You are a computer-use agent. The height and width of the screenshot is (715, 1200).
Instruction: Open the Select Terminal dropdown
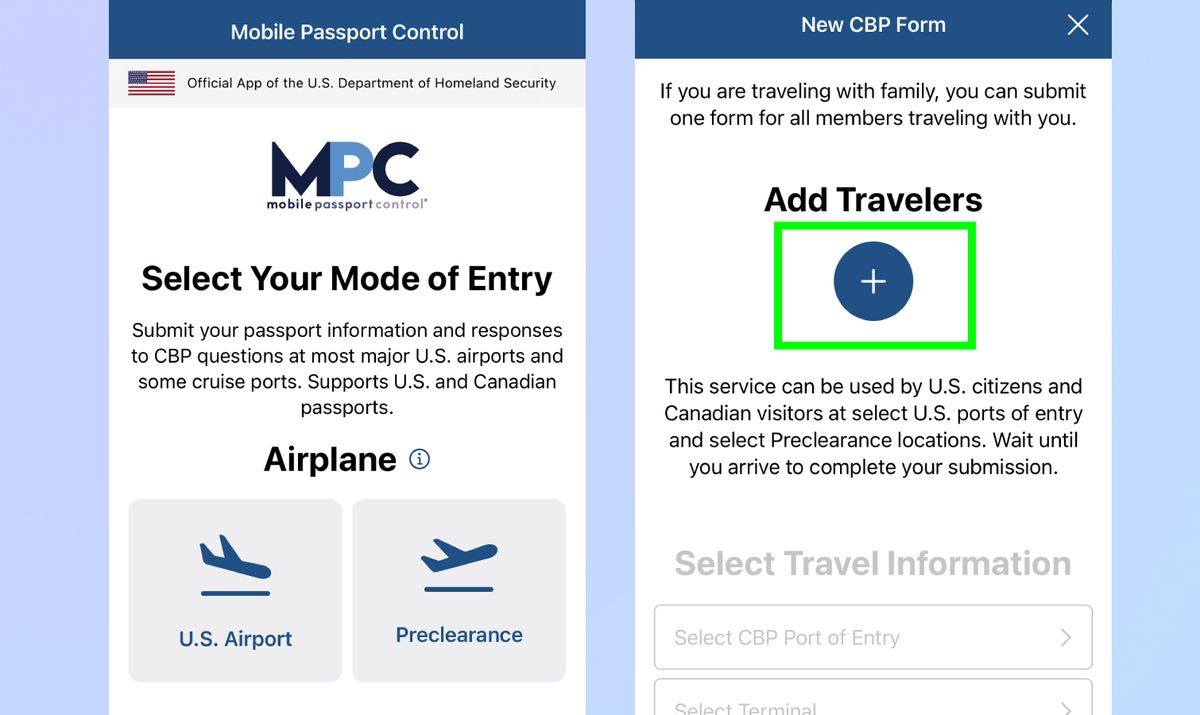[x=873, y=705]
